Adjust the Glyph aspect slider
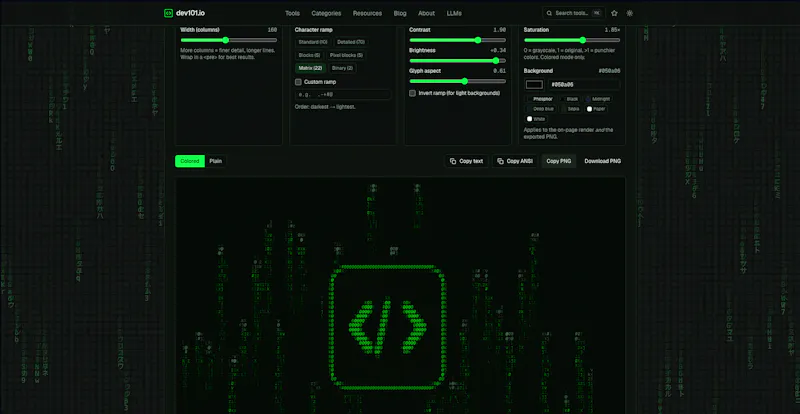Screen dimensions: 800x414 [458, 81]
